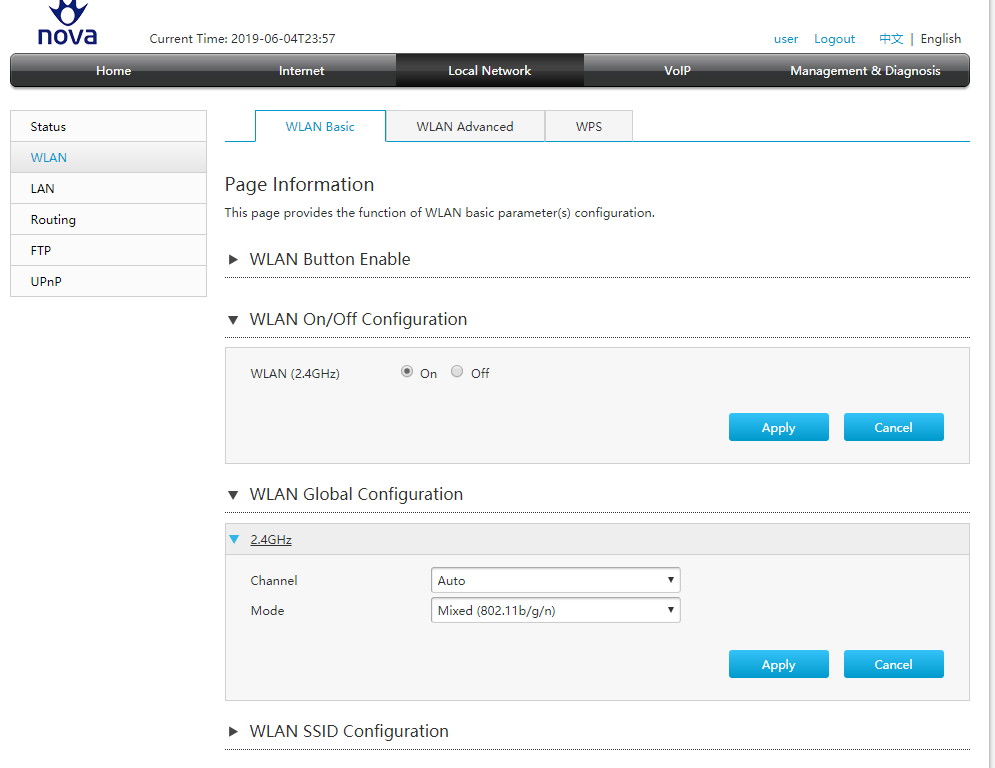995x768 pixels.
Task: Select the WLAN 2.4GHz Off radio button
Action: coord(457,371)
